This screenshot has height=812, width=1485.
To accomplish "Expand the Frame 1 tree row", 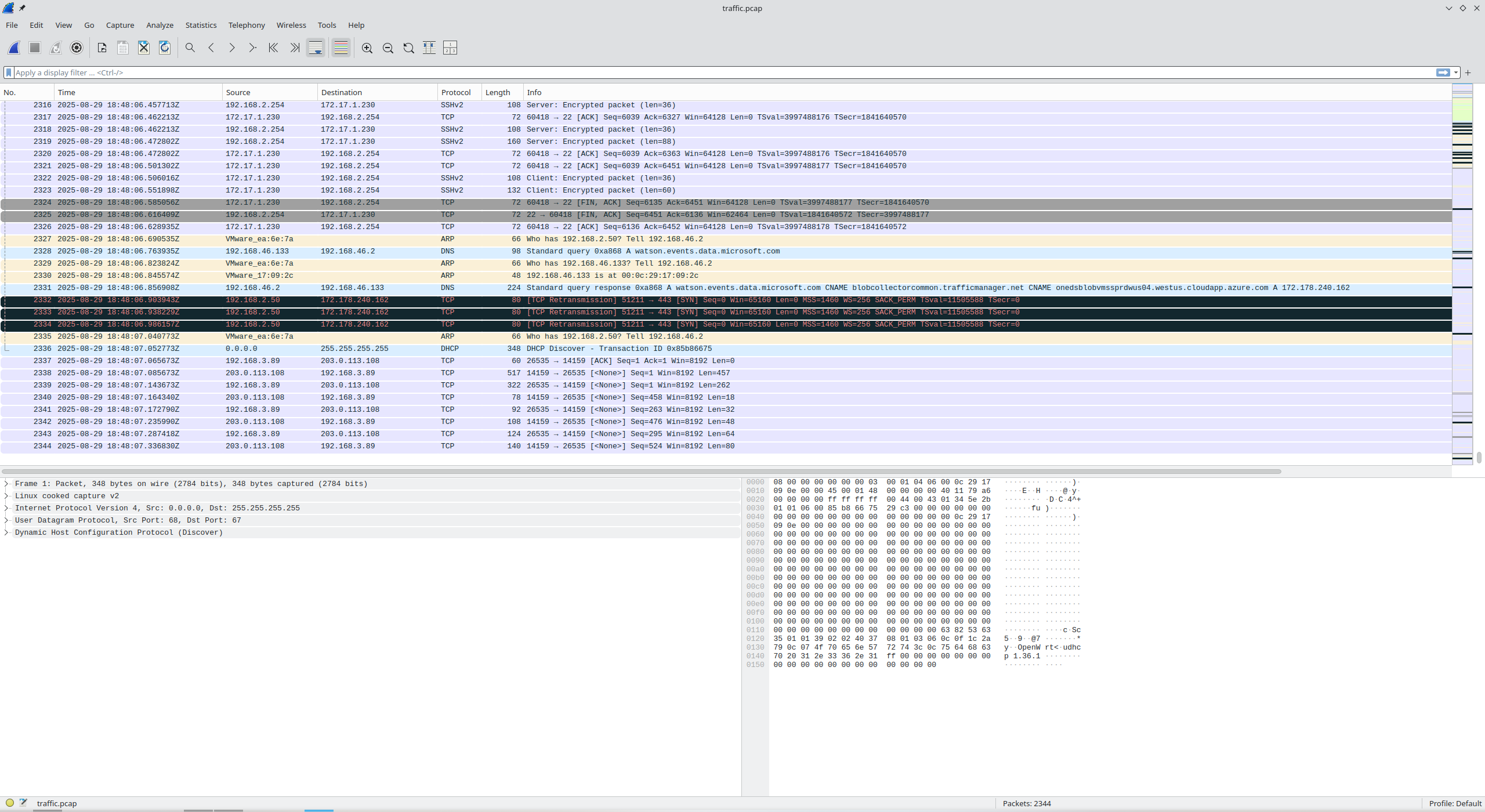I will [6, 484].
